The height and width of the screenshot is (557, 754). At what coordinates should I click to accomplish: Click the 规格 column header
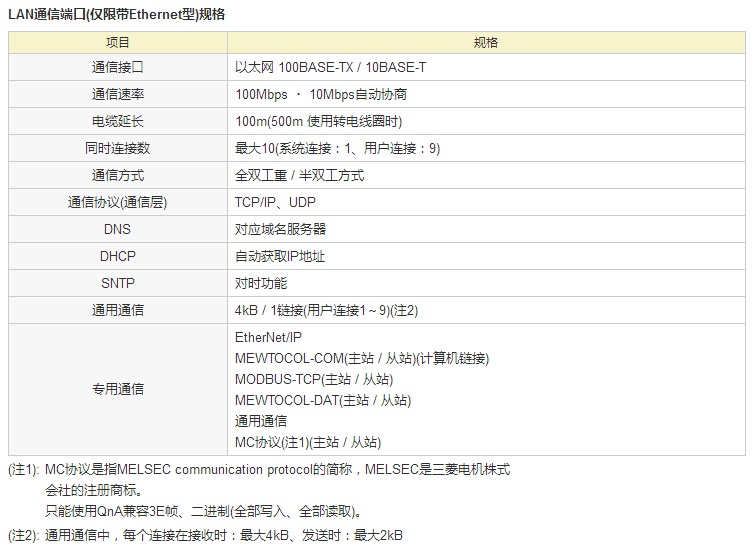(486, 43)
